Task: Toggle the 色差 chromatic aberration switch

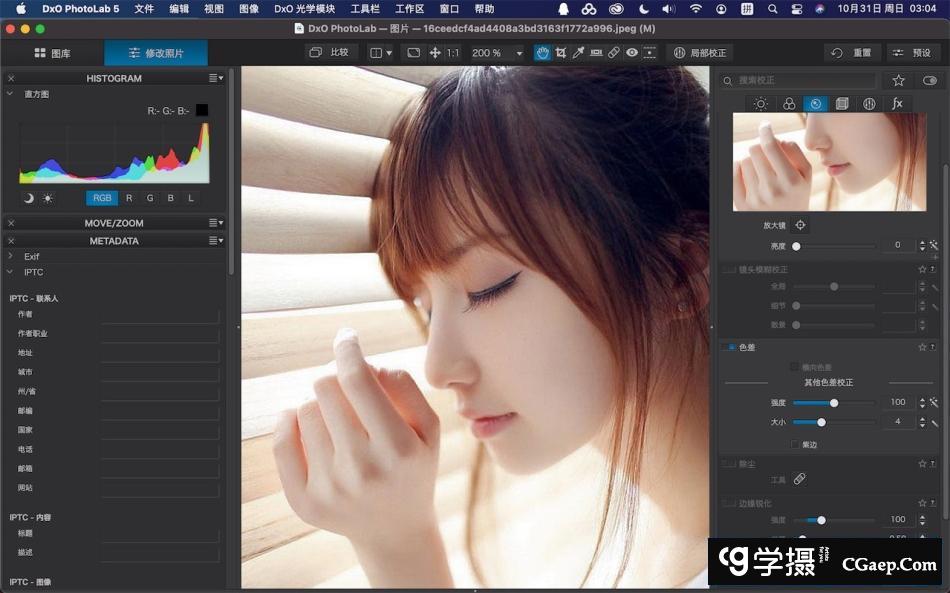Action: pyautogui.click(x=730, y=347)
